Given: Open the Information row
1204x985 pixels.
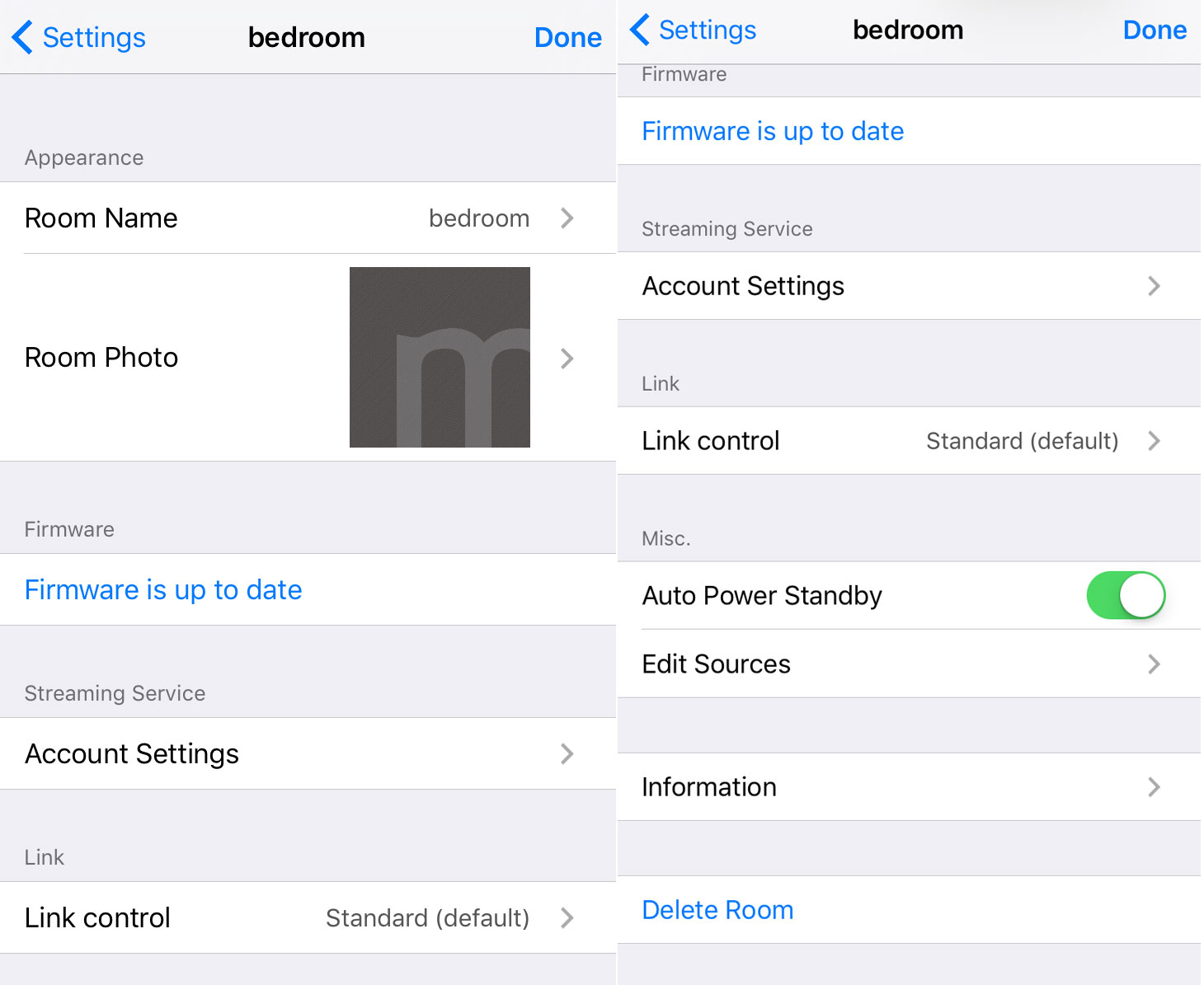Looking at the screenshot, I should (709, 787).
